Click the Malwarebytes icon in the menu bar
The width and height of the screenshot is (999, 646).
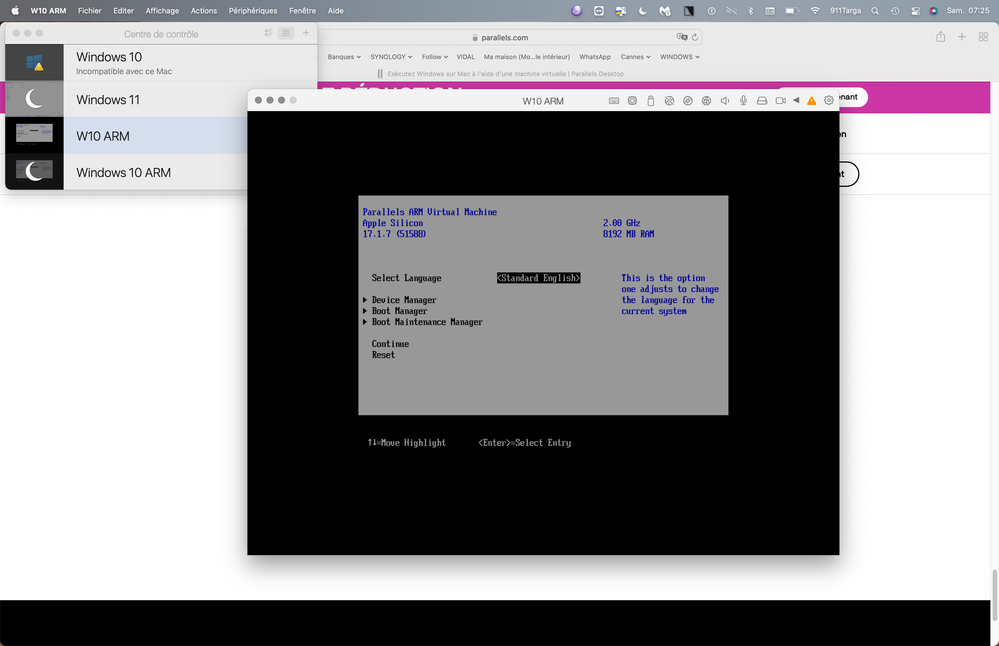tap(665, 11)
